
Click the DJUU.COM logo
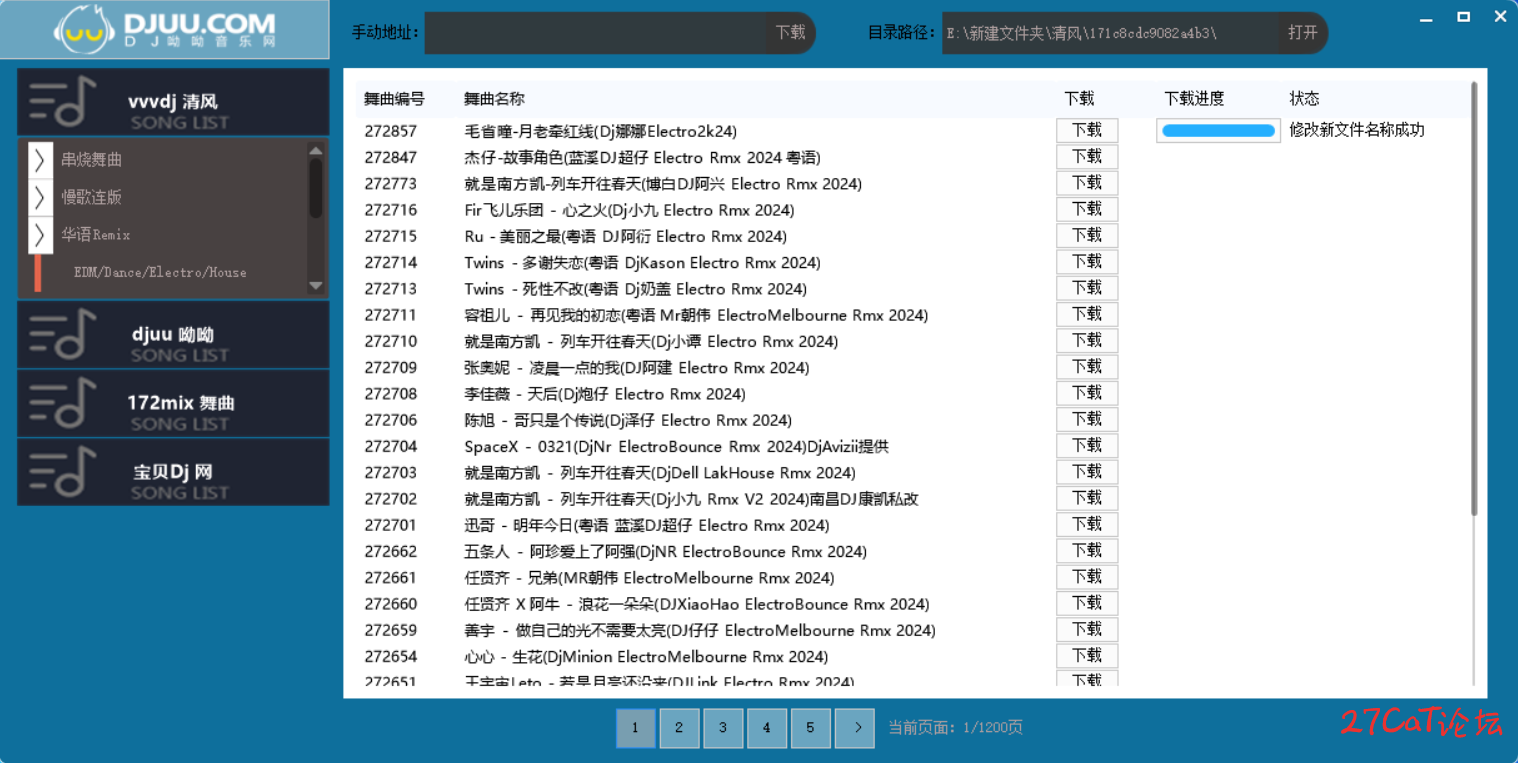(x=165, y=30)
